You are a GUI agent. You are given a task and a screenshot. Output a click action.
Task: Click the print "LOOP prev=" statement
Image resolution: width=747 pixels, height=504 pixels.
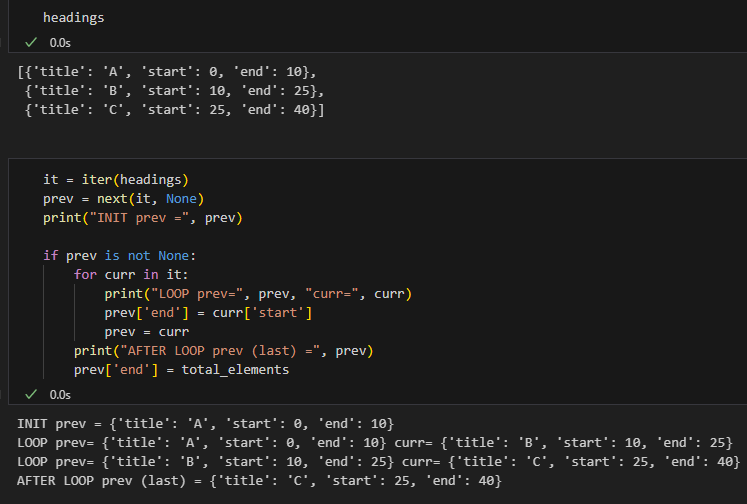[x=258, y=294]
